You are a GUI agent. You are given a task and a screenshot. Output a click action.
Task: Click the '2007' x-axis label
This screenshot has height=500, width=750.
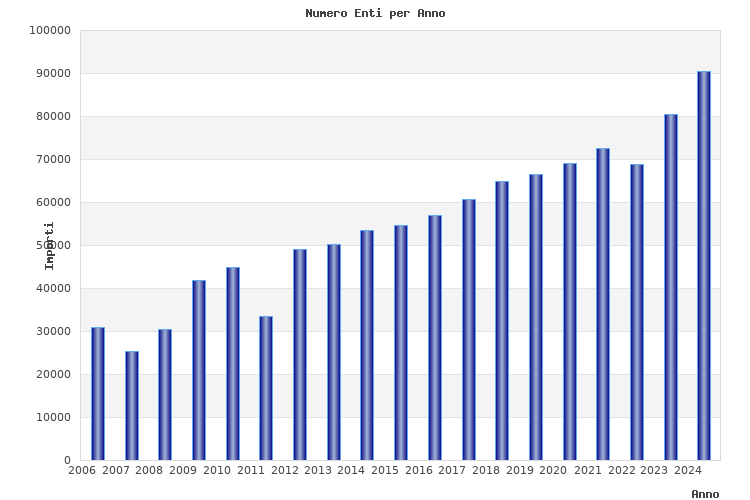(x=116, y=470)
